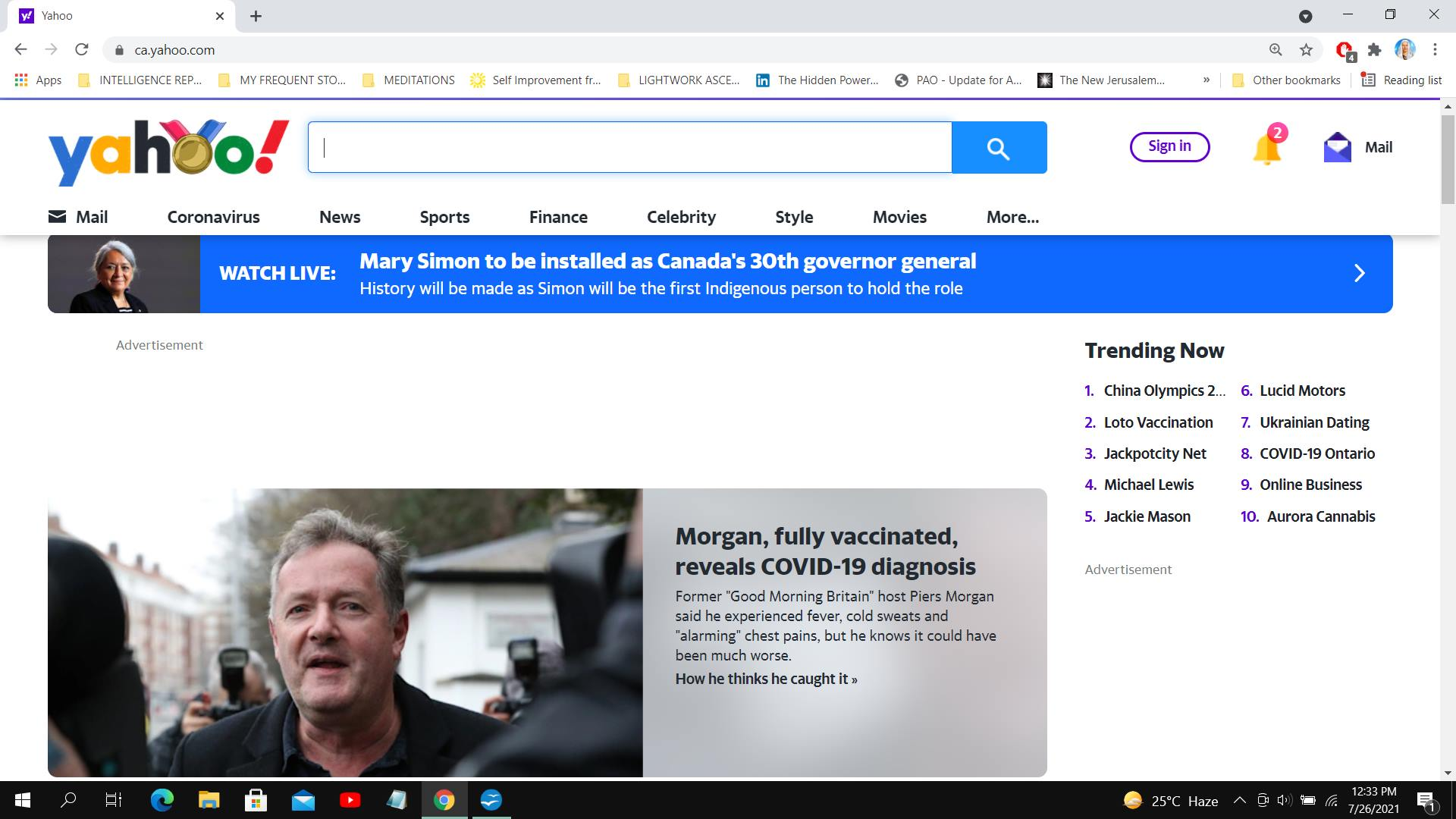Open the Apps shortcut in bookmarks bar

click(38, 80)
